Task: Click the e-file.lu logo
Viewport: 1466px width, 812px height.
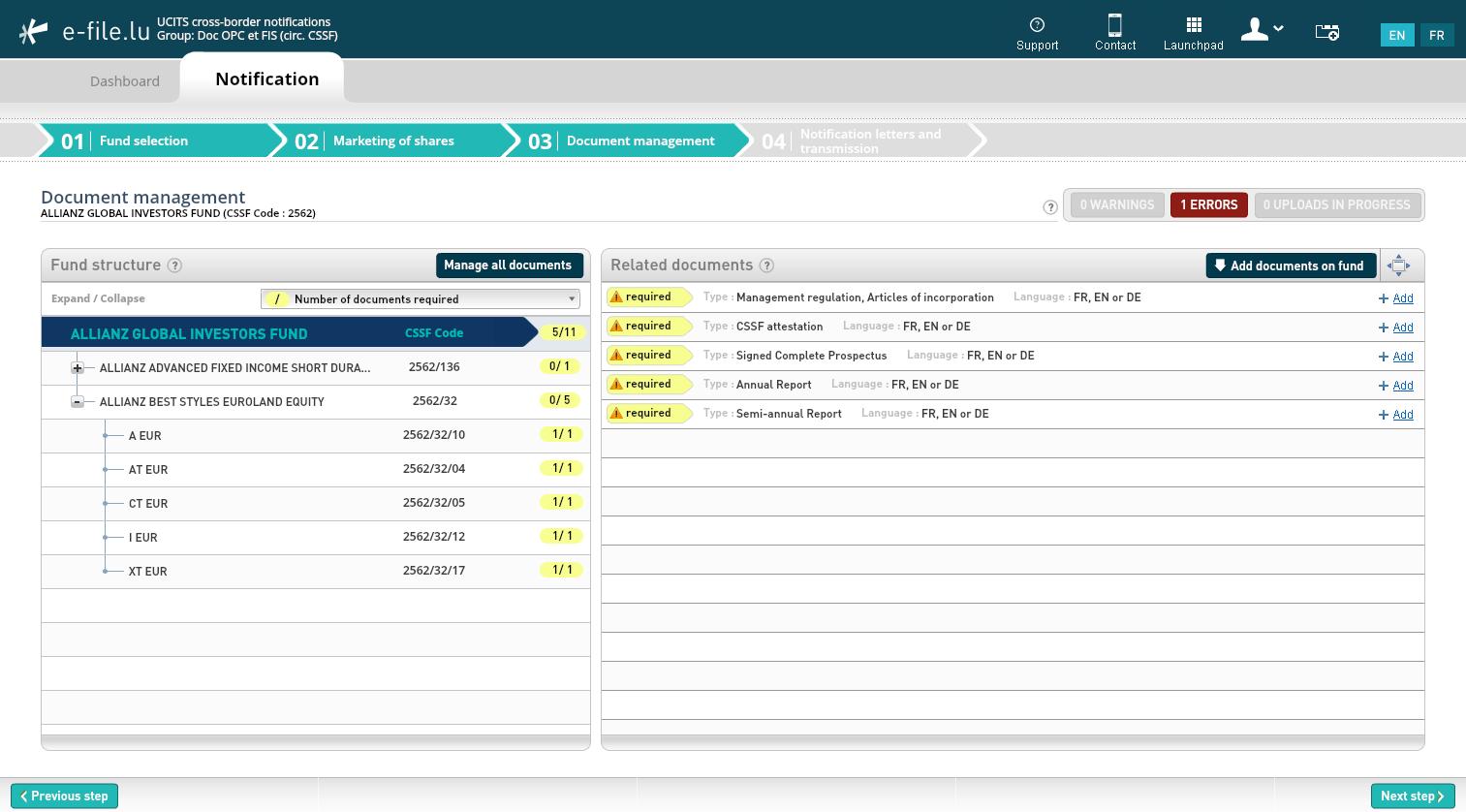Action: tap(84, 31)
